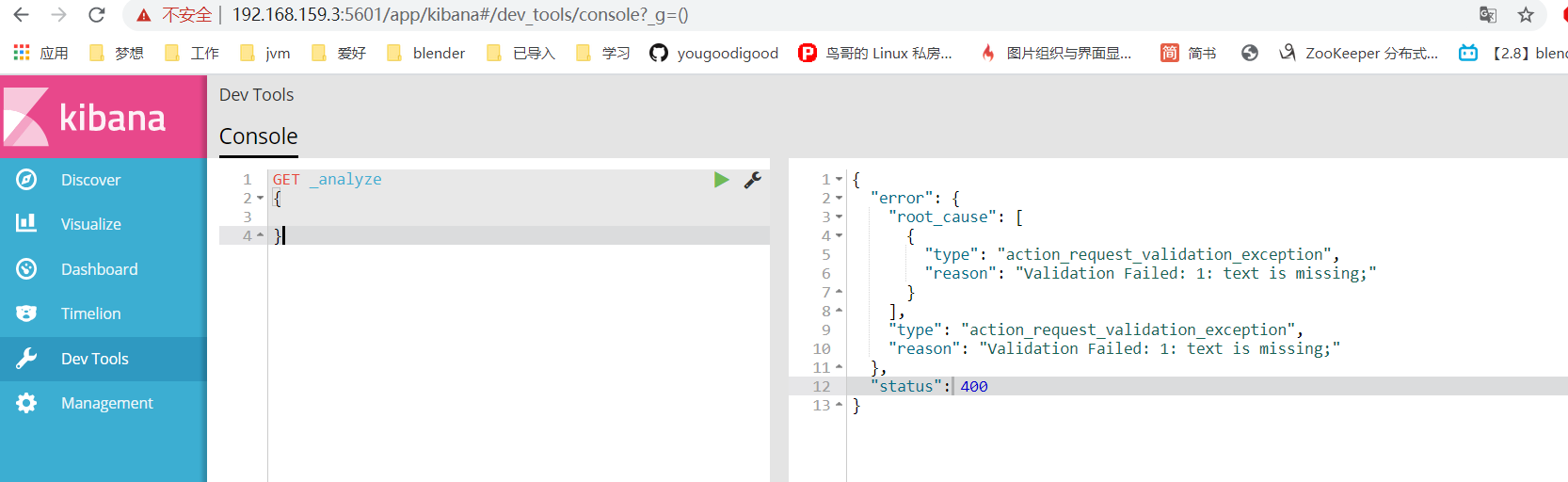Open the globe icon bookmark

click(1250, 53)
